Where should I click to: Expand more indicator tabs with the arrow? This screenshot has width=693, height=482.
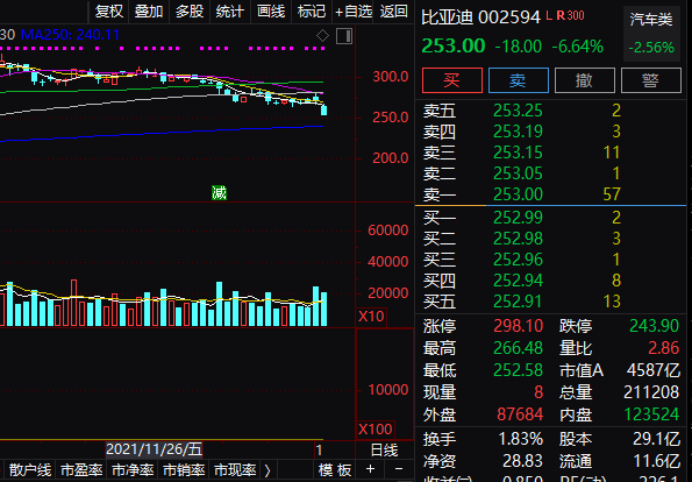tap(267, 470)
